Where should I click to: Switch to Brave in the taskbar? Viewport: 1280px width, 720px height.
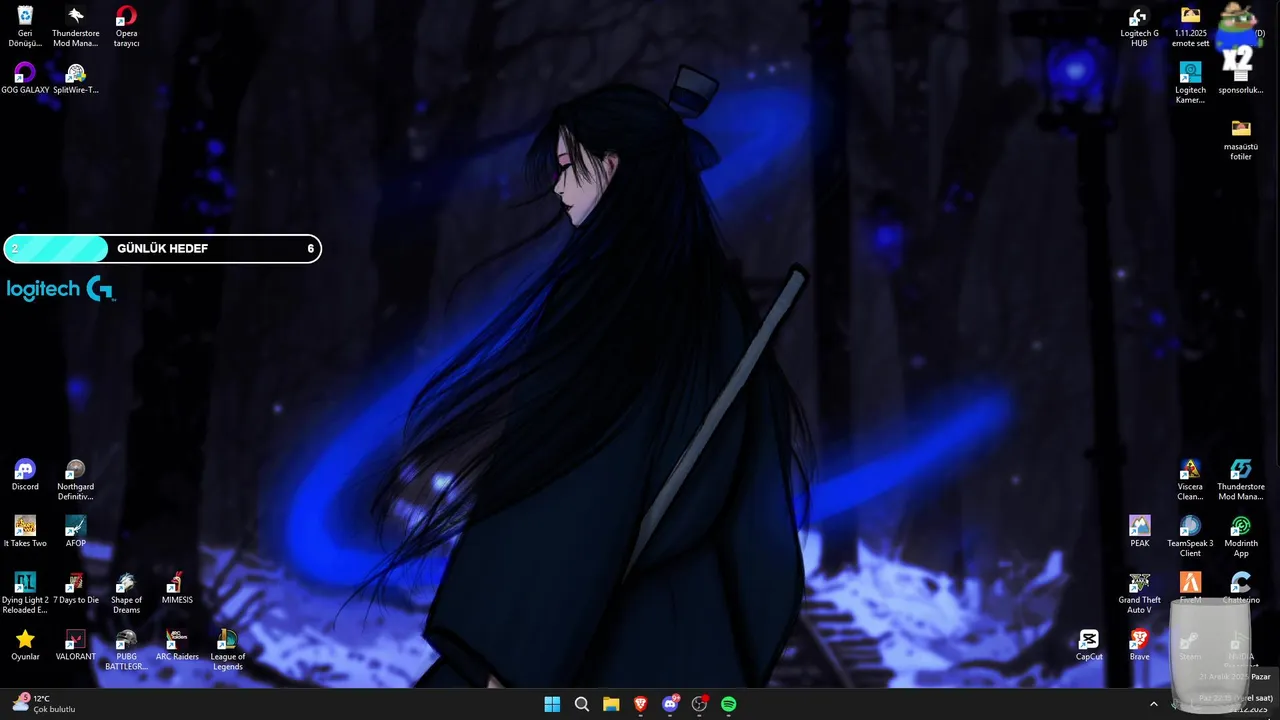pos(641,704)
